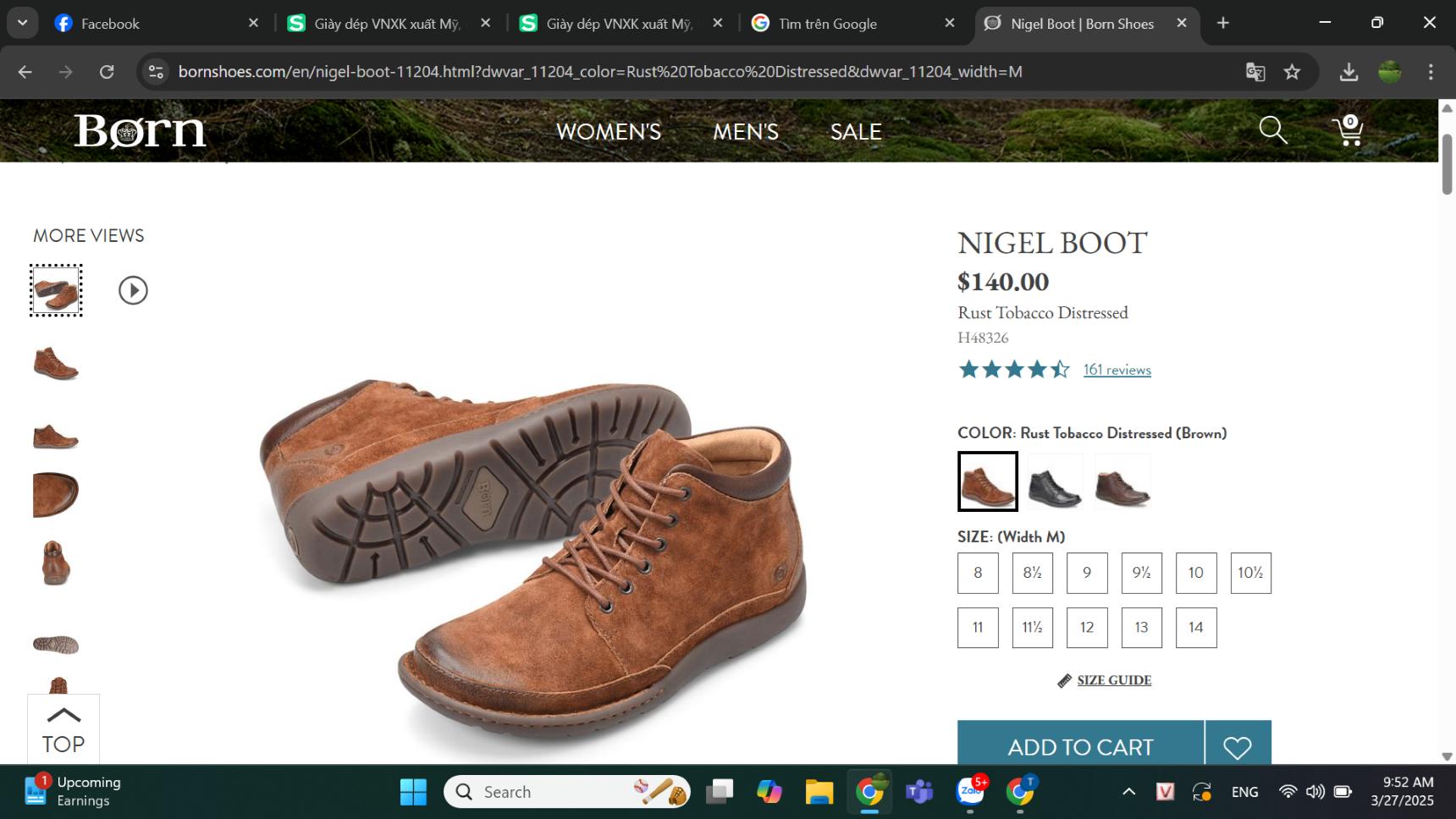Jump back to TOP of page
1456x819 pixels.
[x=63, y=729]
